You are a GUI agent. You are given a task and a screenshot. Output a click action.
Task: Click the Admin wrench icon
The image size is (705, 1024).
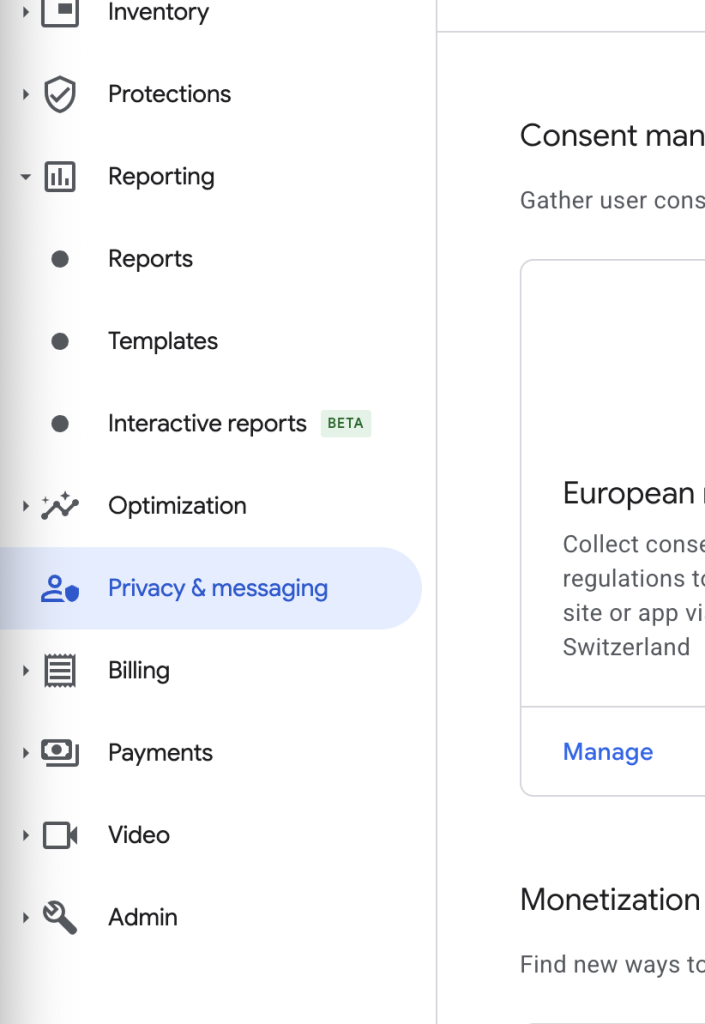coord(60,918)
